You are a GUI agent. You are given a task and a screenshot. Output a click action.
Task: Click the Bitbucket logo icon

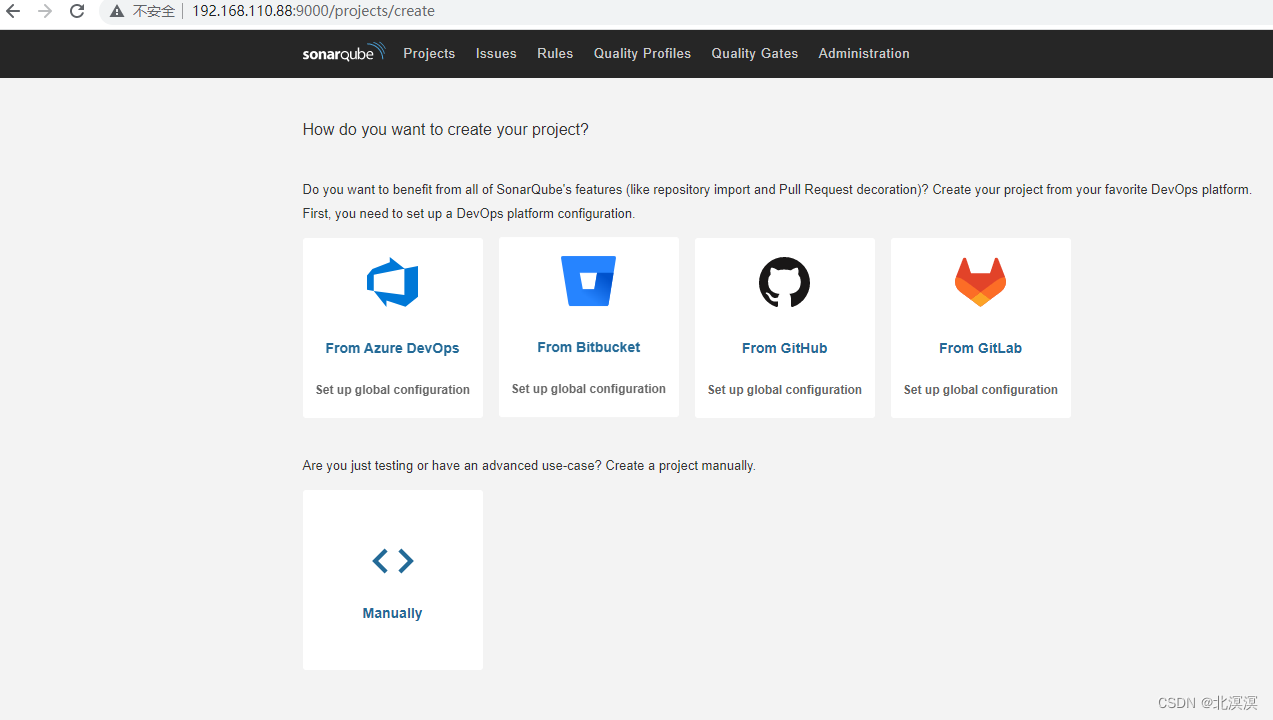coord(588,281)
